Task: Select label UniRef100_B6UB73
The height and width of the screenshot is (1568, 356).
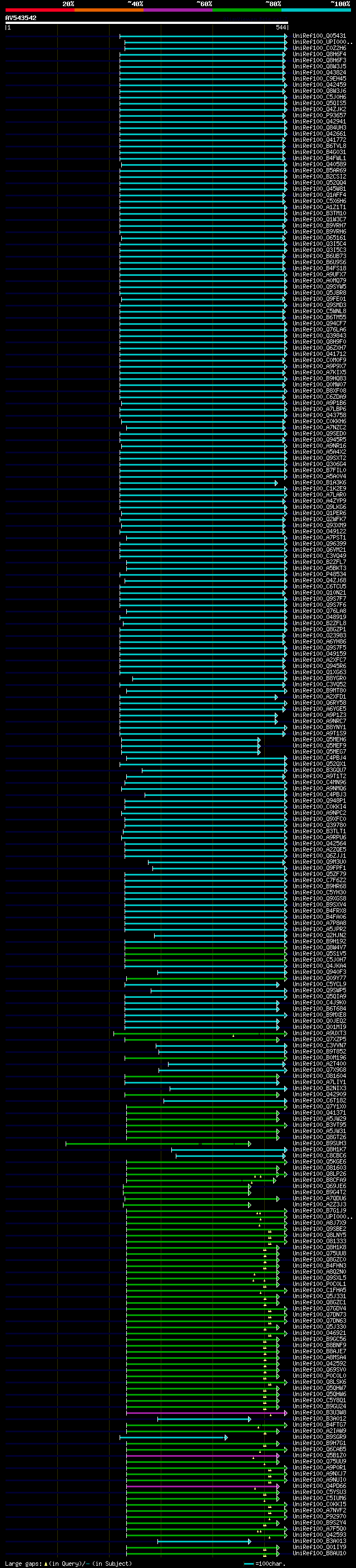Action: pyautogui.click(x=319, y=256)
